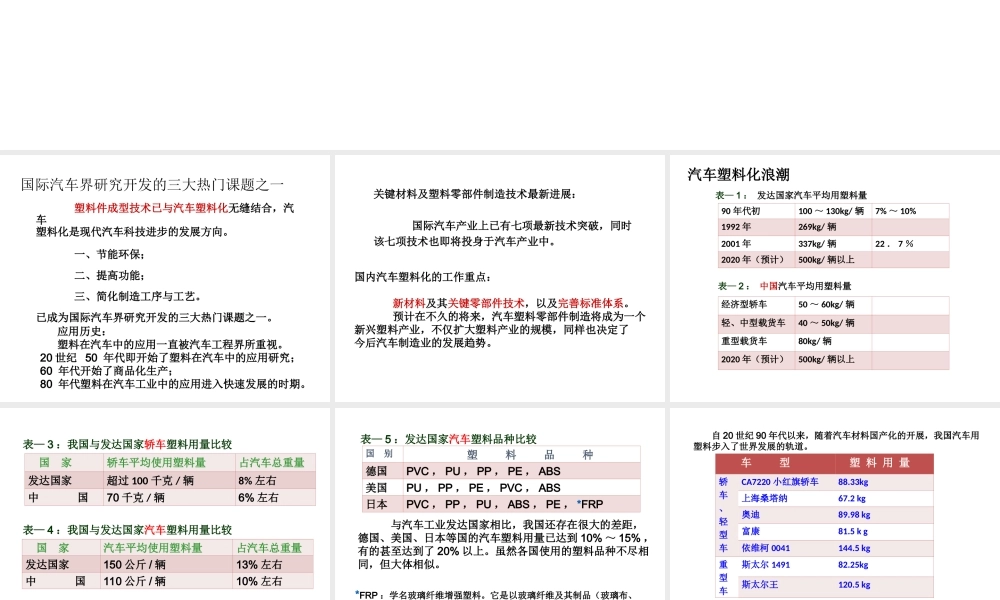Open slide about 关键材料及塑料零部件制造技术最新进展
The width and height of the screenshot is (1000, 600).
[499, 279]
